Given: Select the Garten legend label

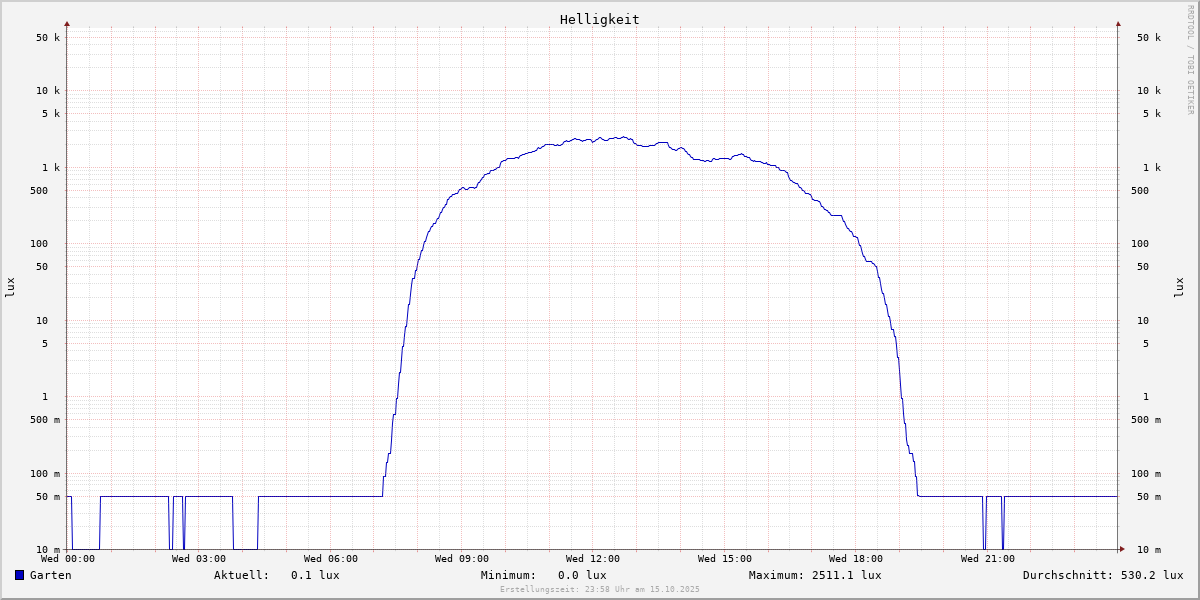Looking at the screenshot, I should tap(50, 575).
